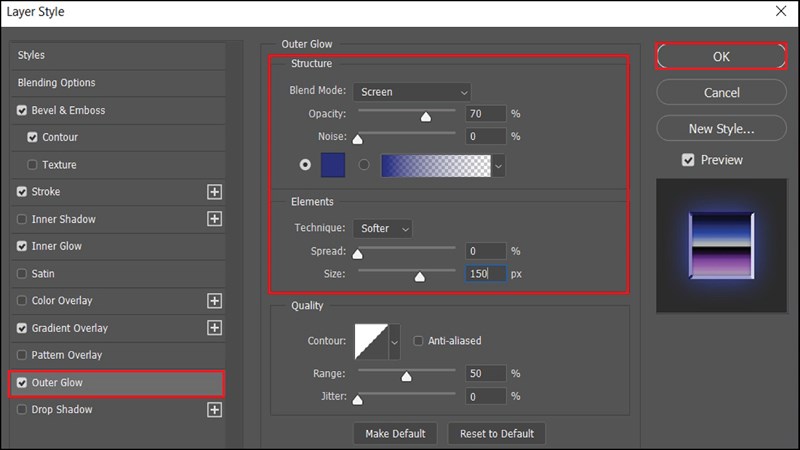This screenshot has width=800, height=450.
Task: Click the Jitter value field
Action: pyautogui.click(x=486, y=396)
